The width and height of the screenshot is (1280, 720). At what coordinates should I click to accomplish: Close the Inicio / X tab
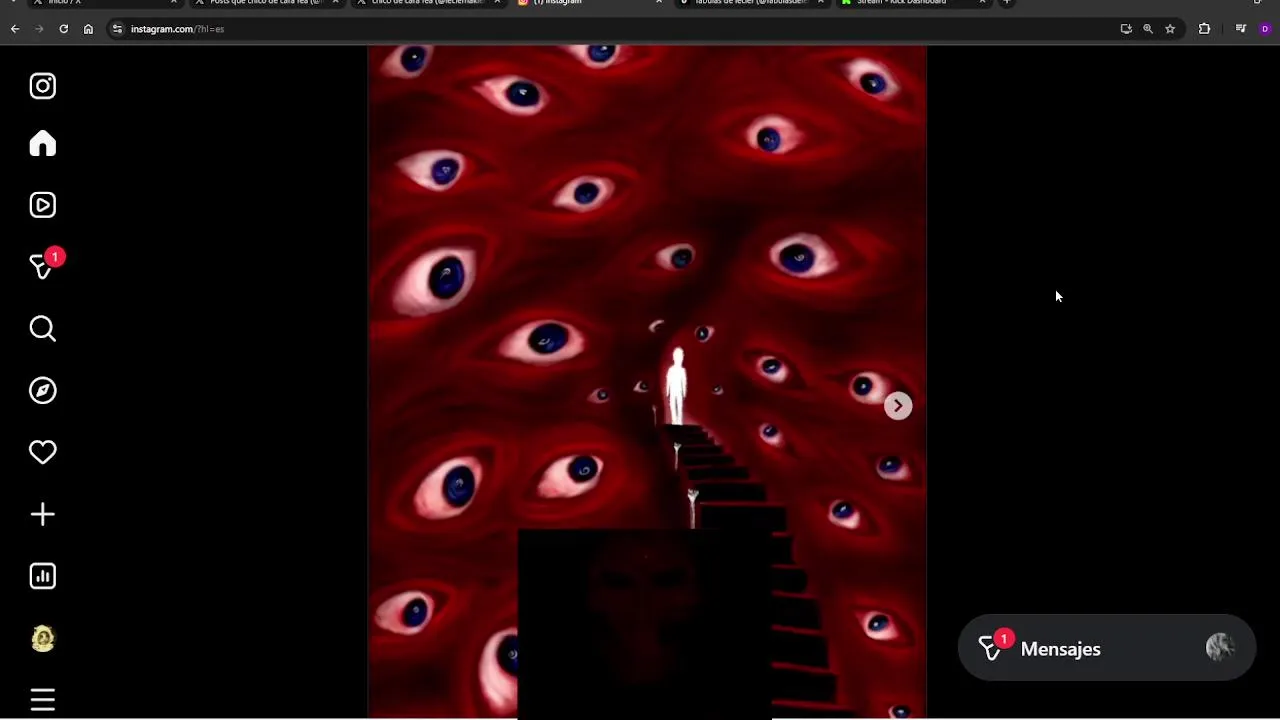[x=173, y=2]
